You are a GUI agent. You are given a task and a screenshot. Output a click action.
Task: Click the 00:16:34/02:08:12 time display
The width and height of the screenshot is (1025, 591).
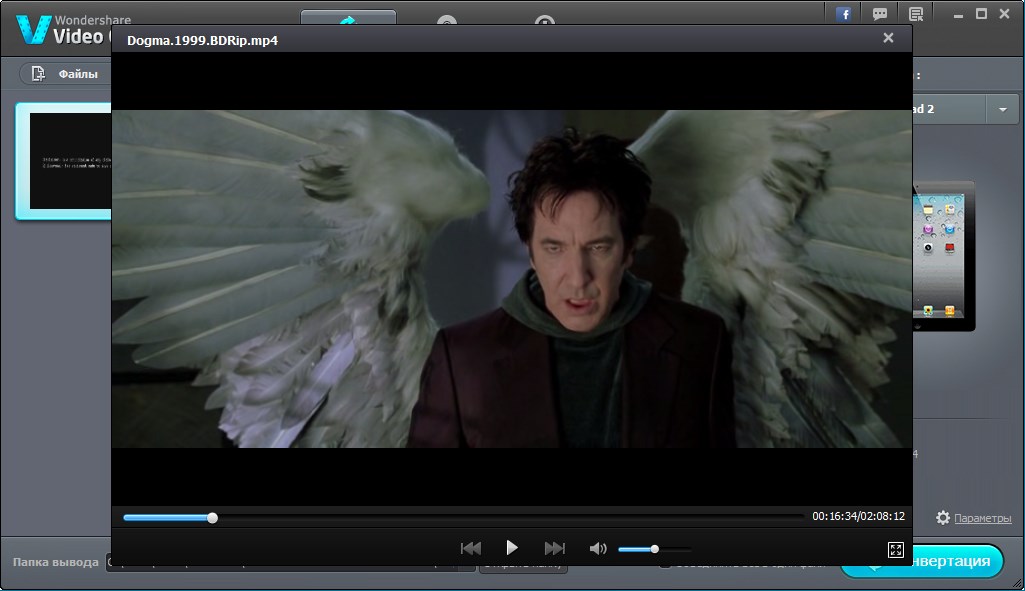(858, 516)
